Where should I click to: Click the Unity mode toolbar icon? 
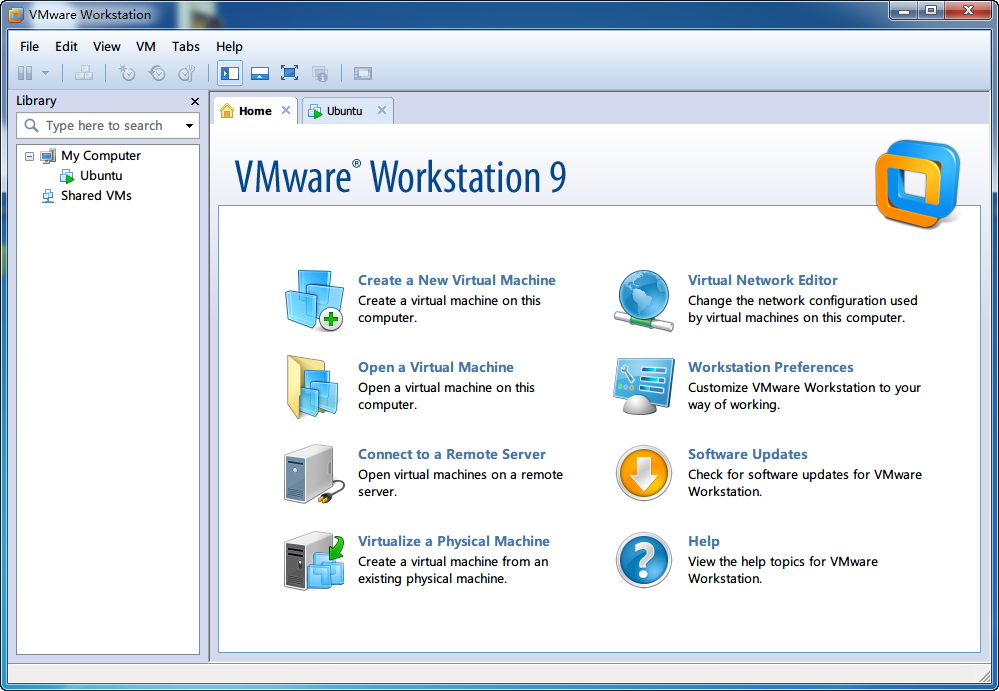coord(320,73)
